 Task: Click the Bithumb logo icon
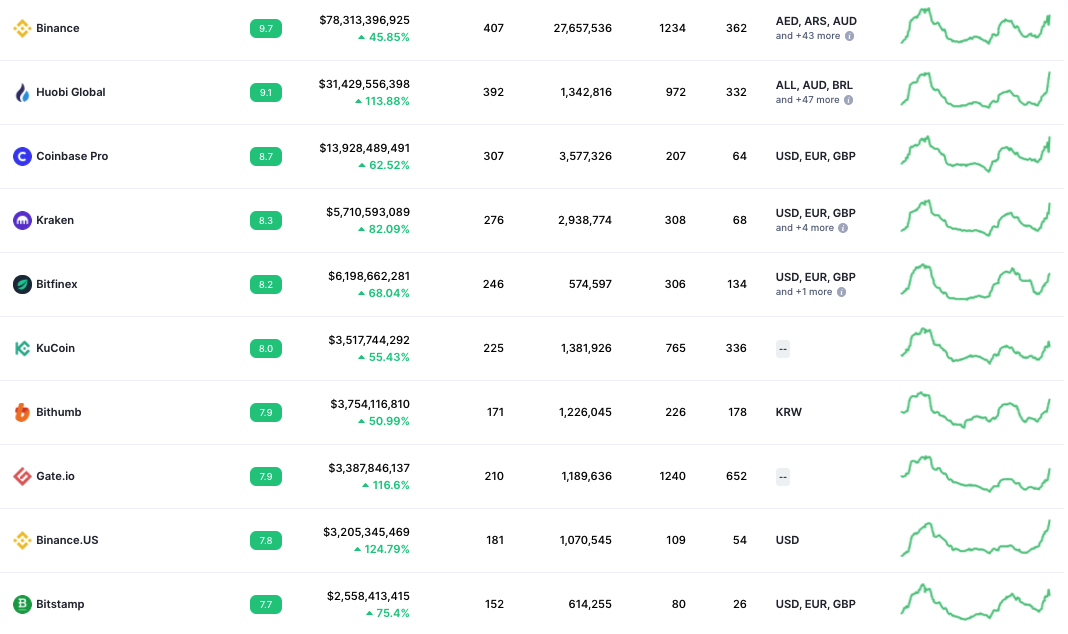(22, 412)
